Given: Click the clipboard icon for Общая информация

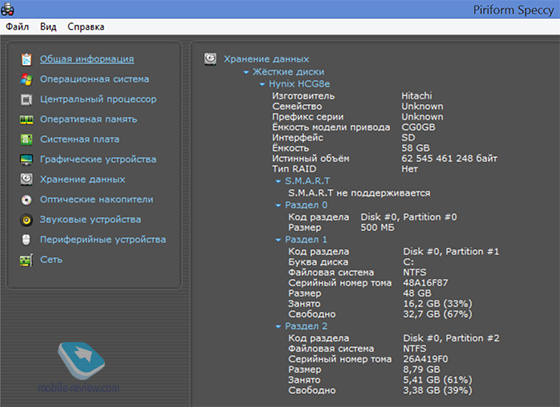Looking at the screenshot, I should pos(26,59).
